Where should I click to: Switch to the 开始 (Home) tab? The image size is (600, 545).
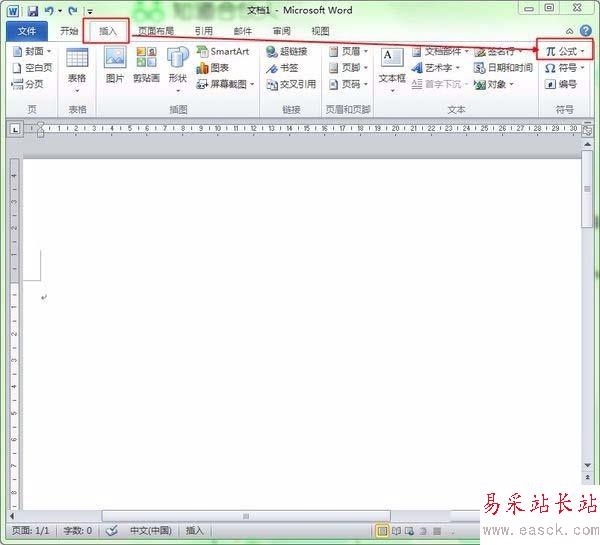click(69, 31)
